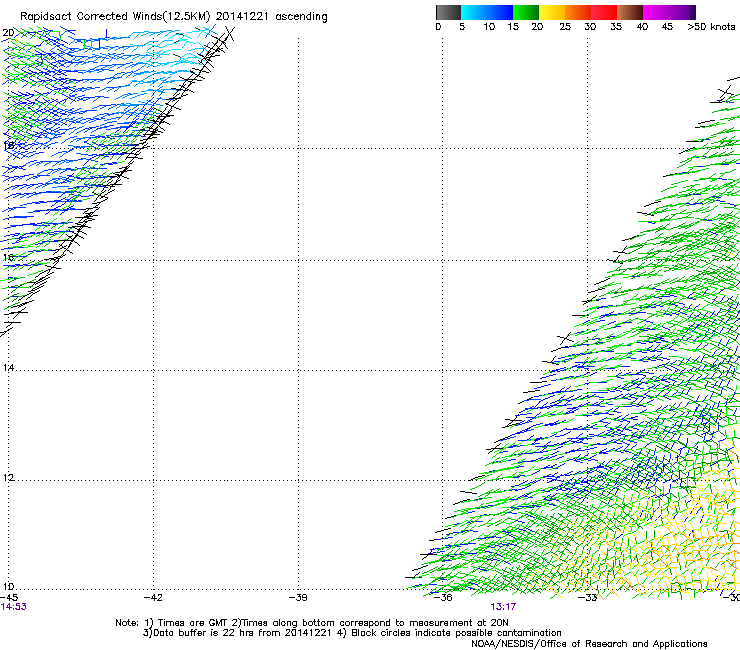Click the 'NOAA/NESDIS/Office of Research and Applications' credit

point(589,644)
